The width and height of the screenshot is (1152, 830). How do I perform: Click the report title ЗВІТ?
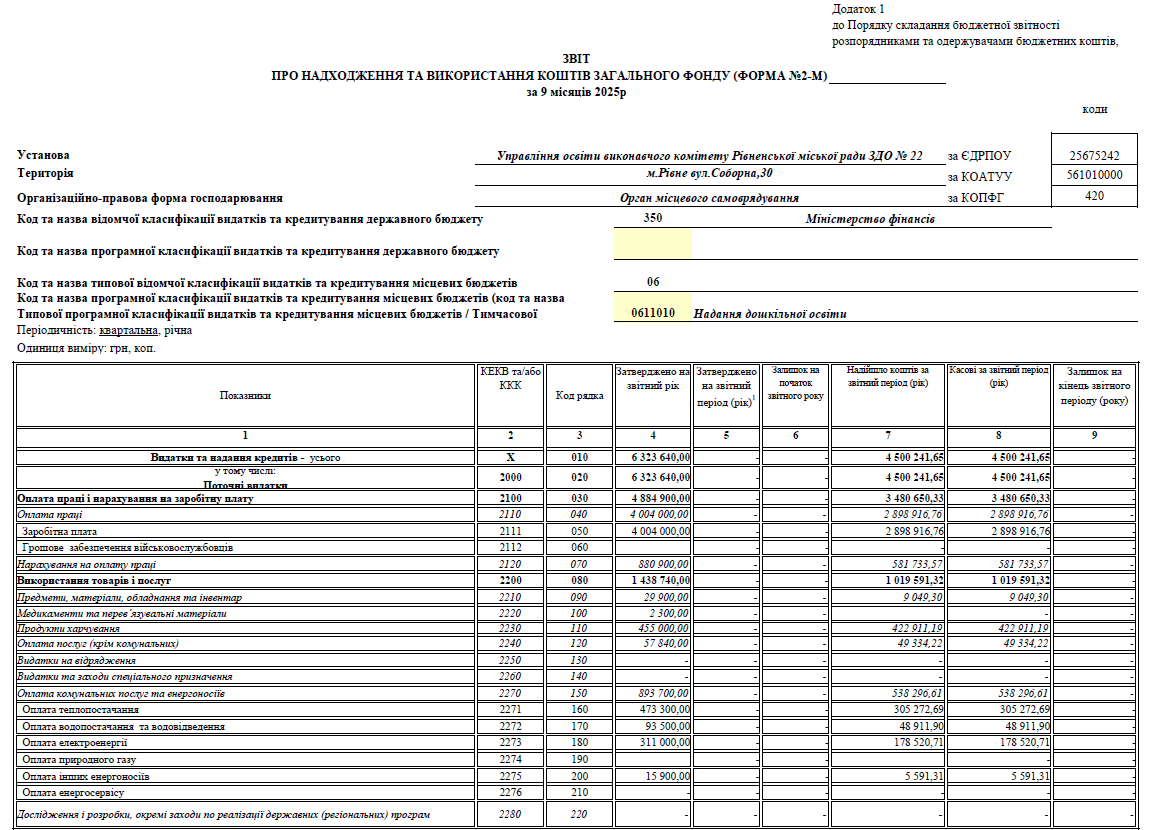(576, 59)
